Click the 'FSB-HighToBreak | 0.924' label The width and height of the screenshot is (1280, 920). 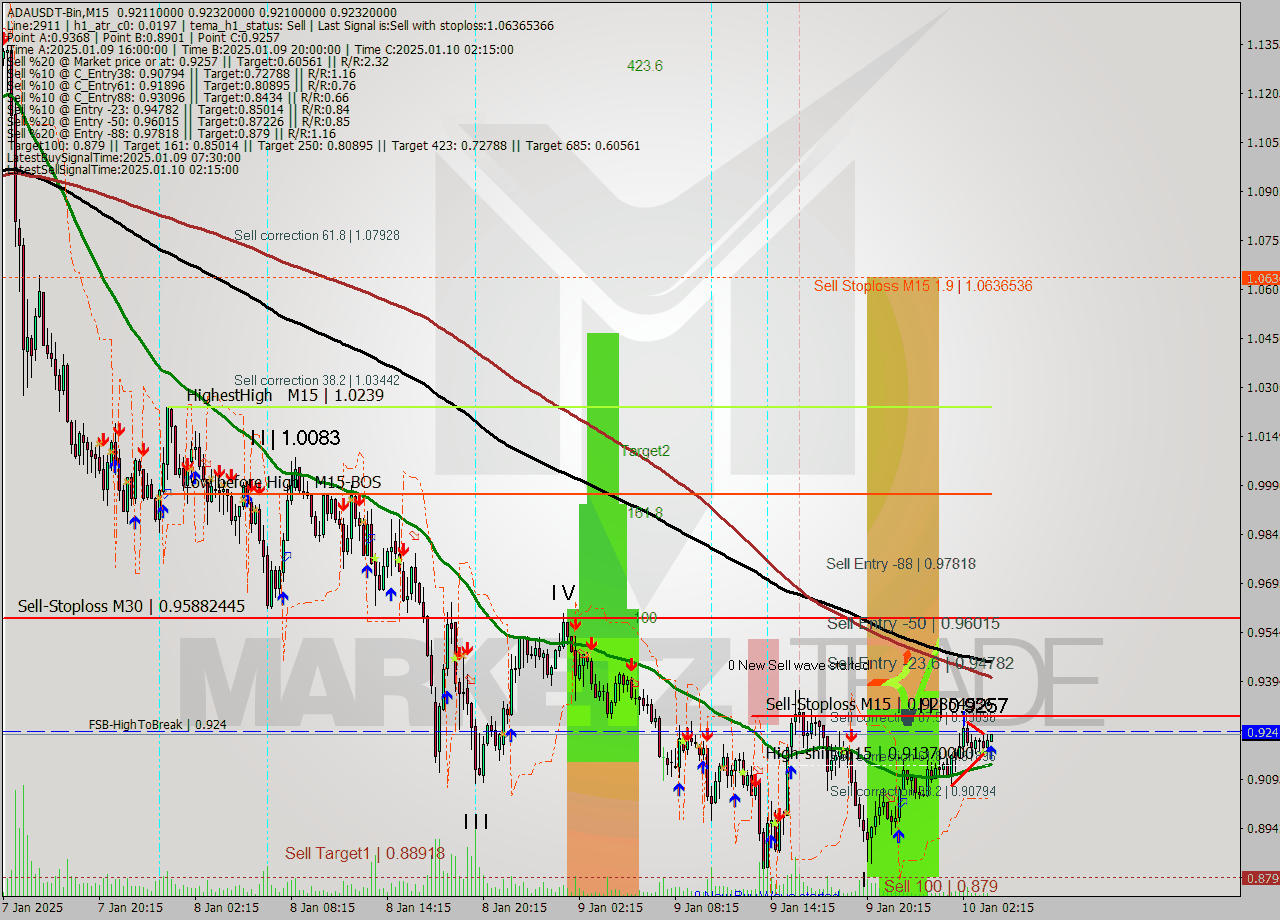[x=156, y=724]
